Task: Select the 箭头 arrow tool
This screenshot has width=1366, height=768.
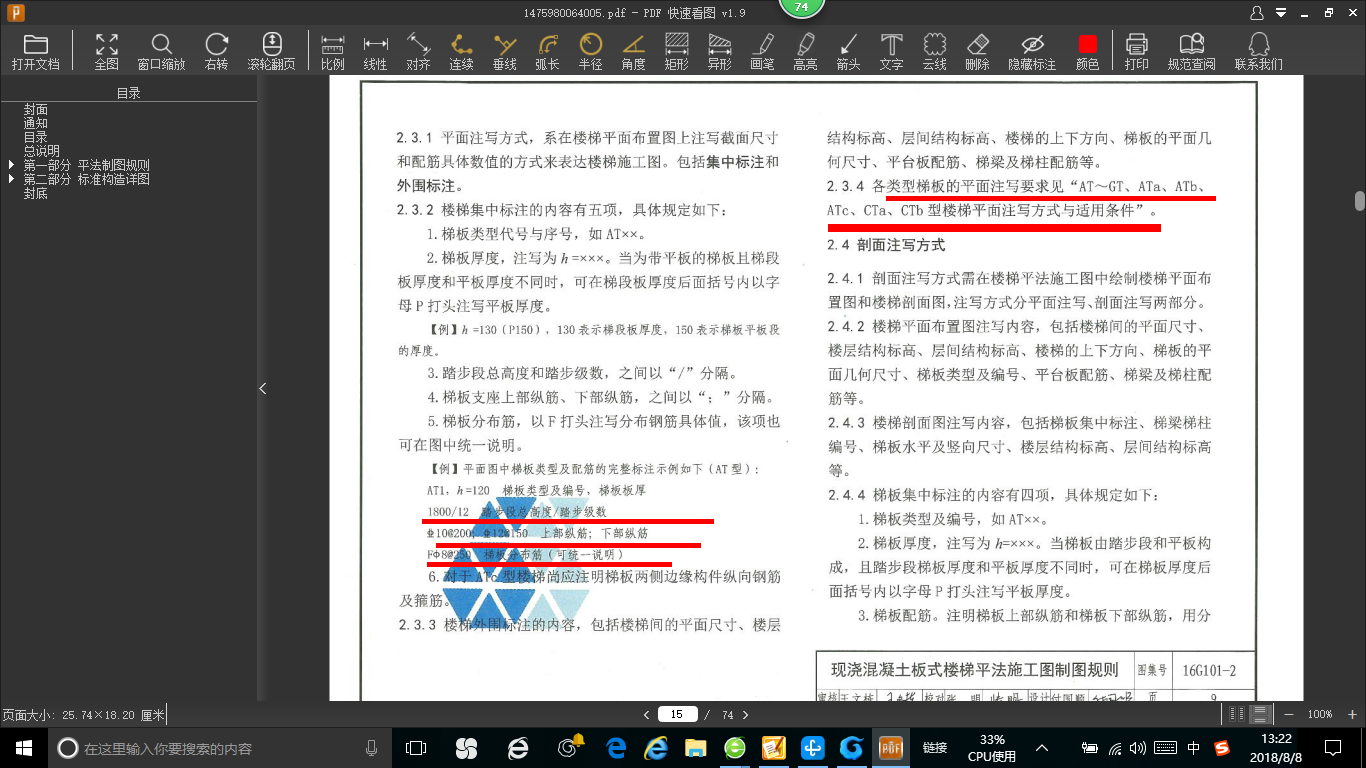Action: pyautogui.click(x=848, y=51)
